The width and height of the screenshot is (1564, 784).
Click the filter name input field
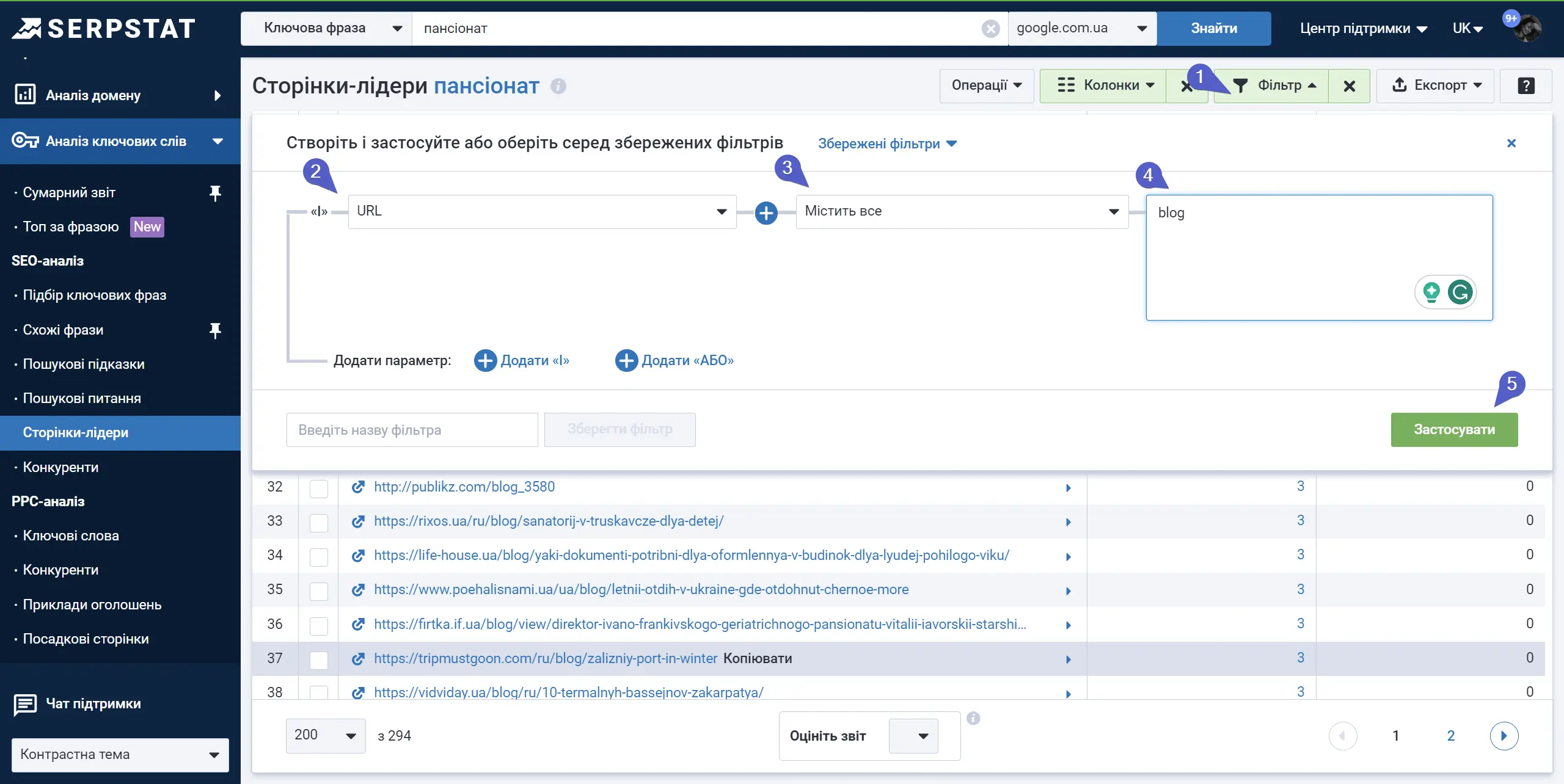[412, 430]
